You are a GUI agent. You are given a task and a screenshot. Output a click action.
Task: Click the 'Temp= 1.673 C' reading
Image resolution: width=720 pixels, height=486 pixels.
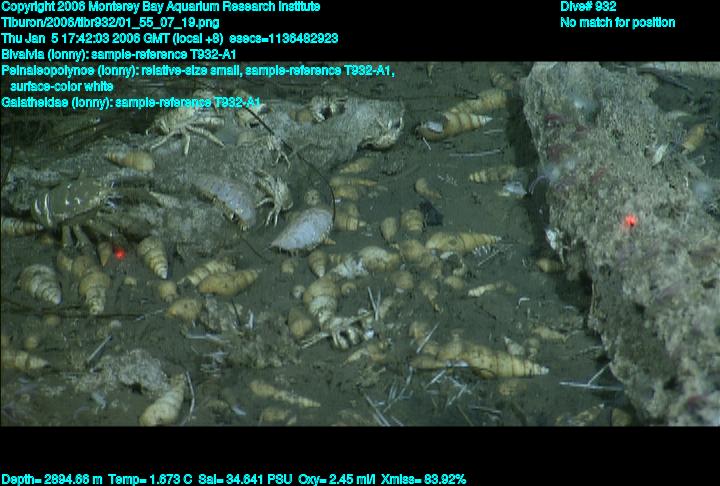[x=150, y=480]
